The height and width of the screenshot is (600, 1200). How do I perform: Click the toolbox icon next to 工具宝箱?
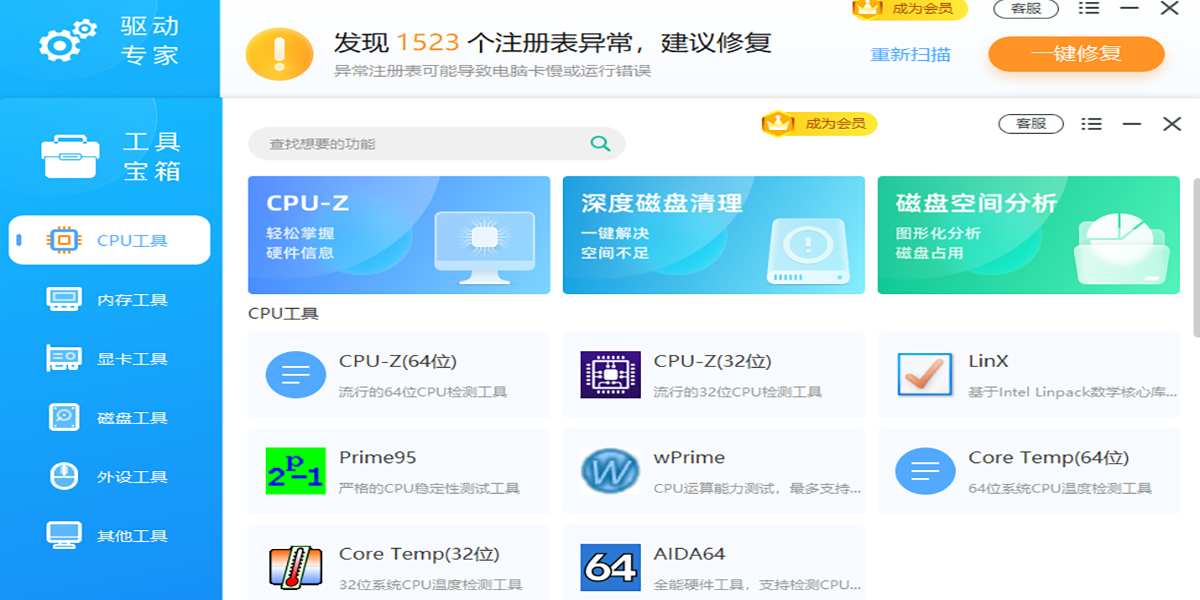click(x=70, y=157)
